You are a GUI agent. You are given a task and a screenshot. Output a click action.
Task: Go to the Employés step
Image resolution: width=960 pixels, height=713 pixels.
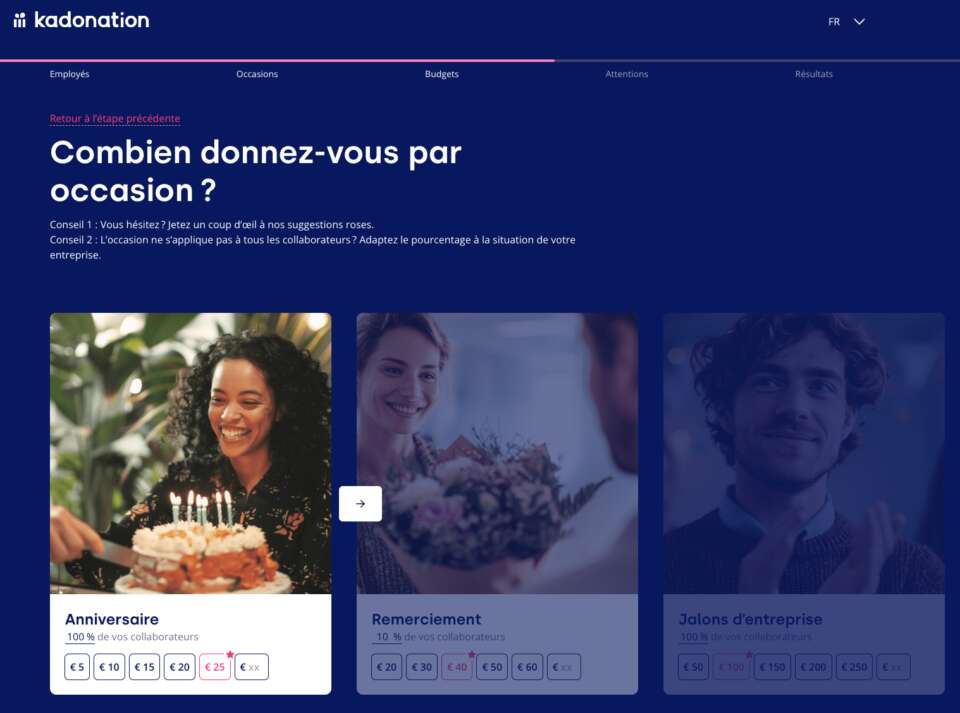coord(69,74)
